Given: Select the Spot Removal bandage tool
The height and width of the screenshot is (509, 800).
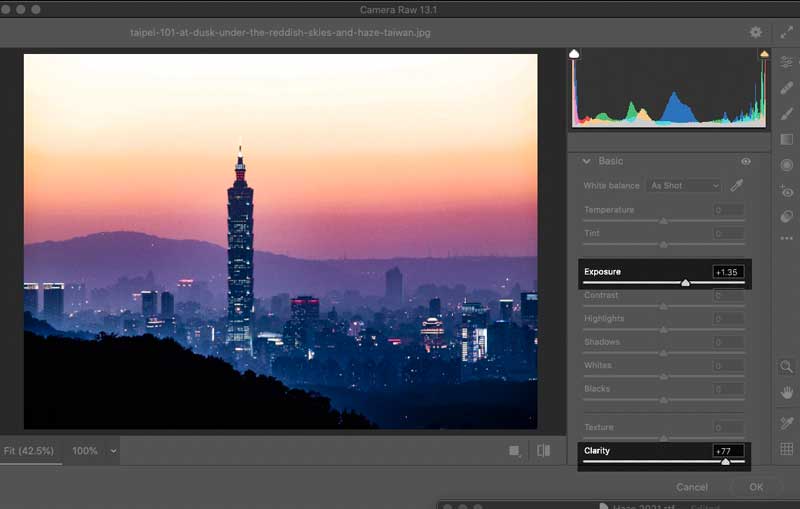Looking at the screenshot, I should click(x=787, y=88).
